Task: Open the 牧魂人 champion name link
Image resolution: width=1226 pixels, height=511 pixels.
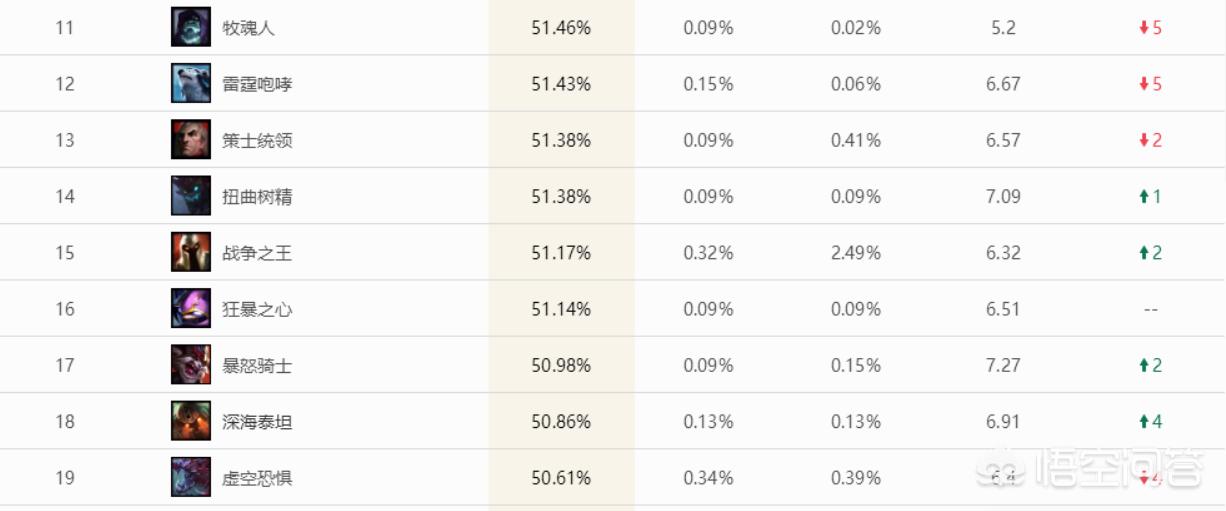Action: point(248,28)
